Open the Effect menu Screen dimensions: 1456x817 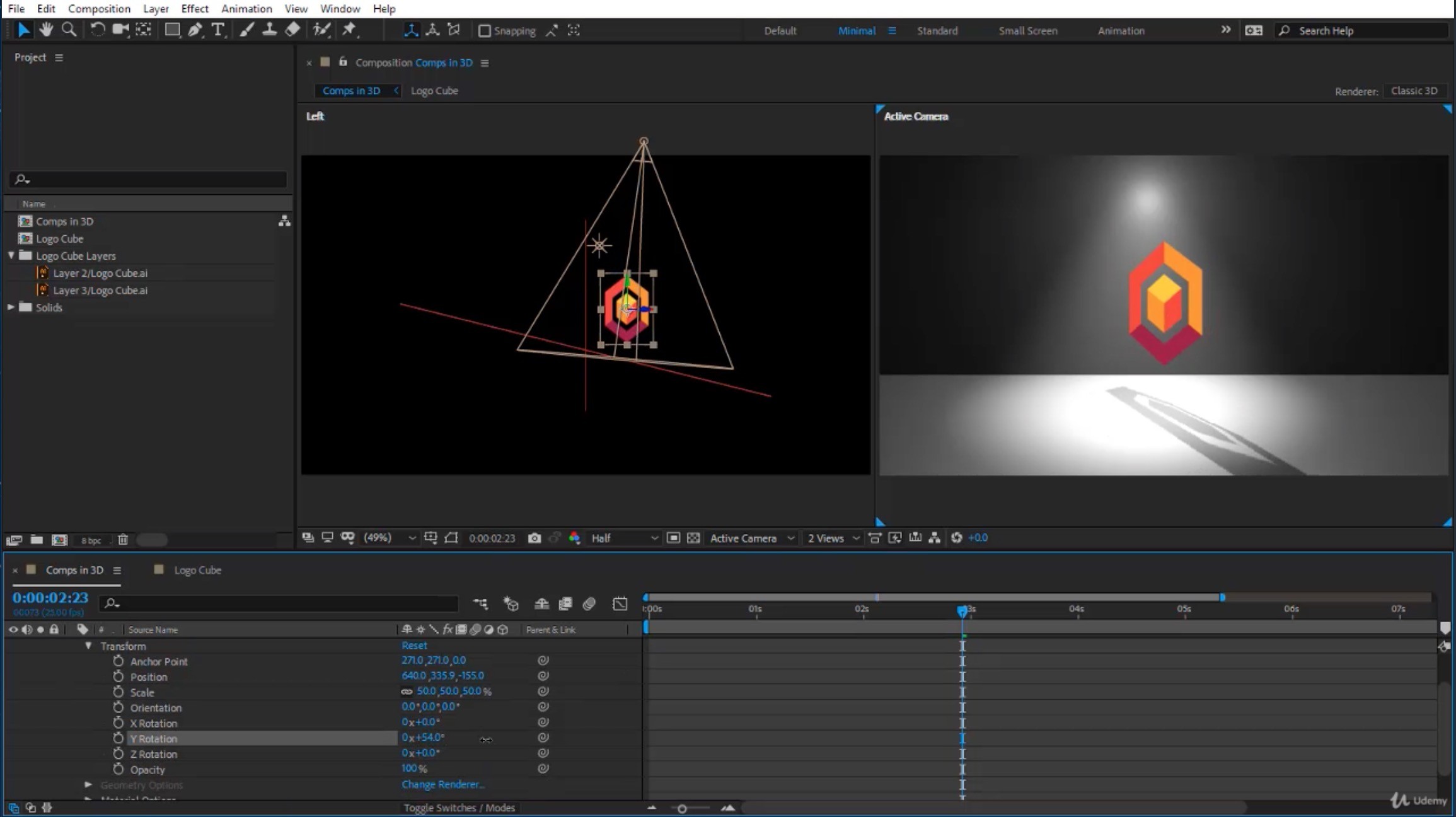(195, 9)
